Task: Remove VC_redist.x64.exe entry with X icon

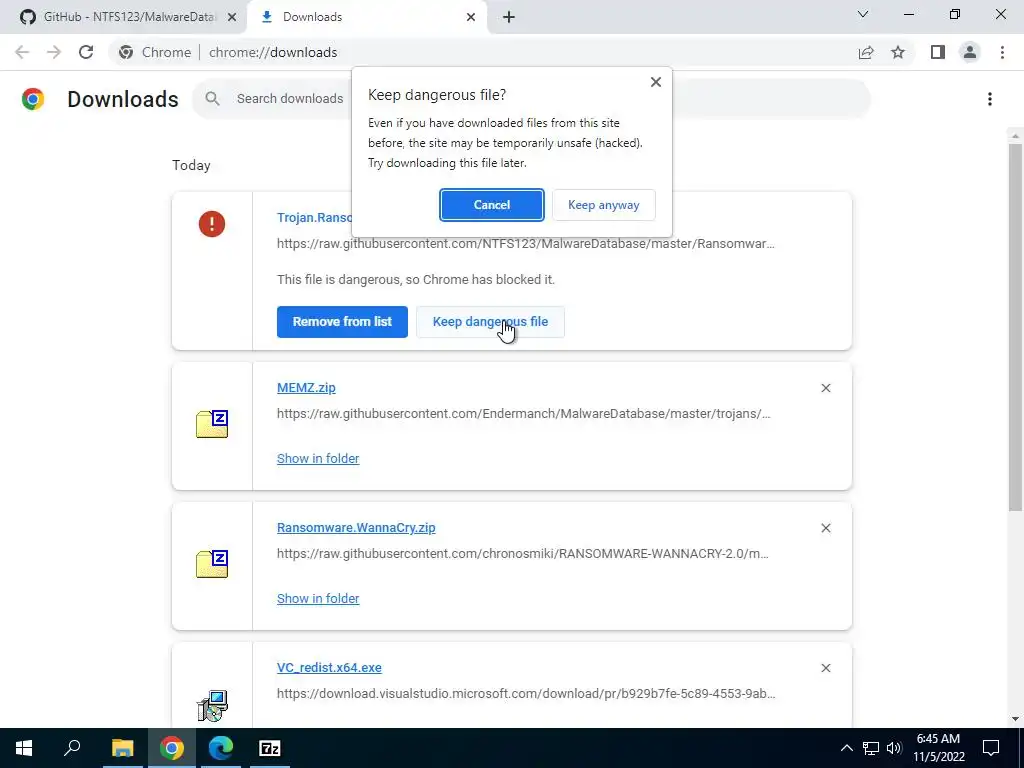Action: click(x=825, y=668)
